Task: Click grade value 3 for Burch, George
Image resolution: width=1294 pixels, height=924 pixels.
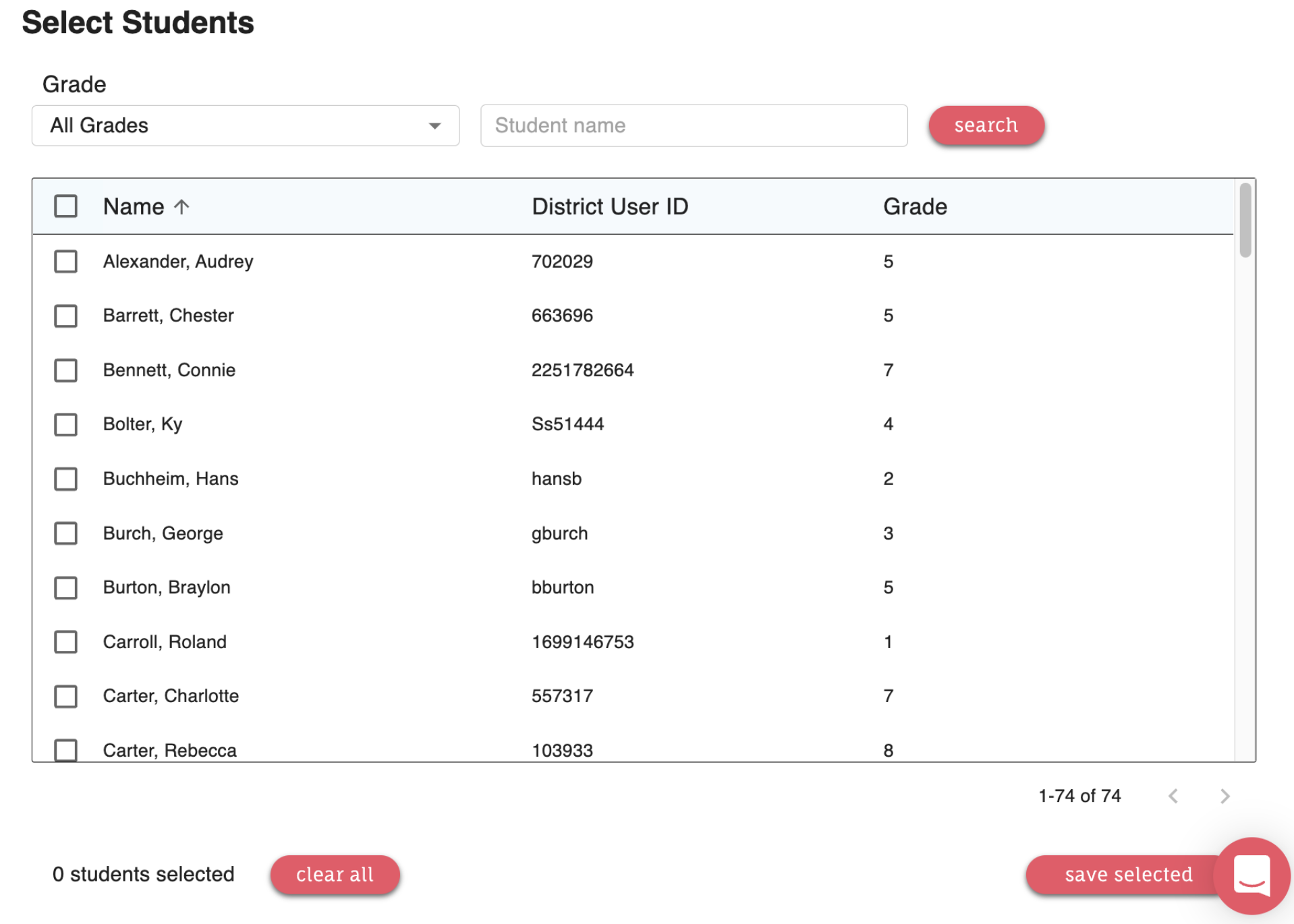Action: point(888,533)
